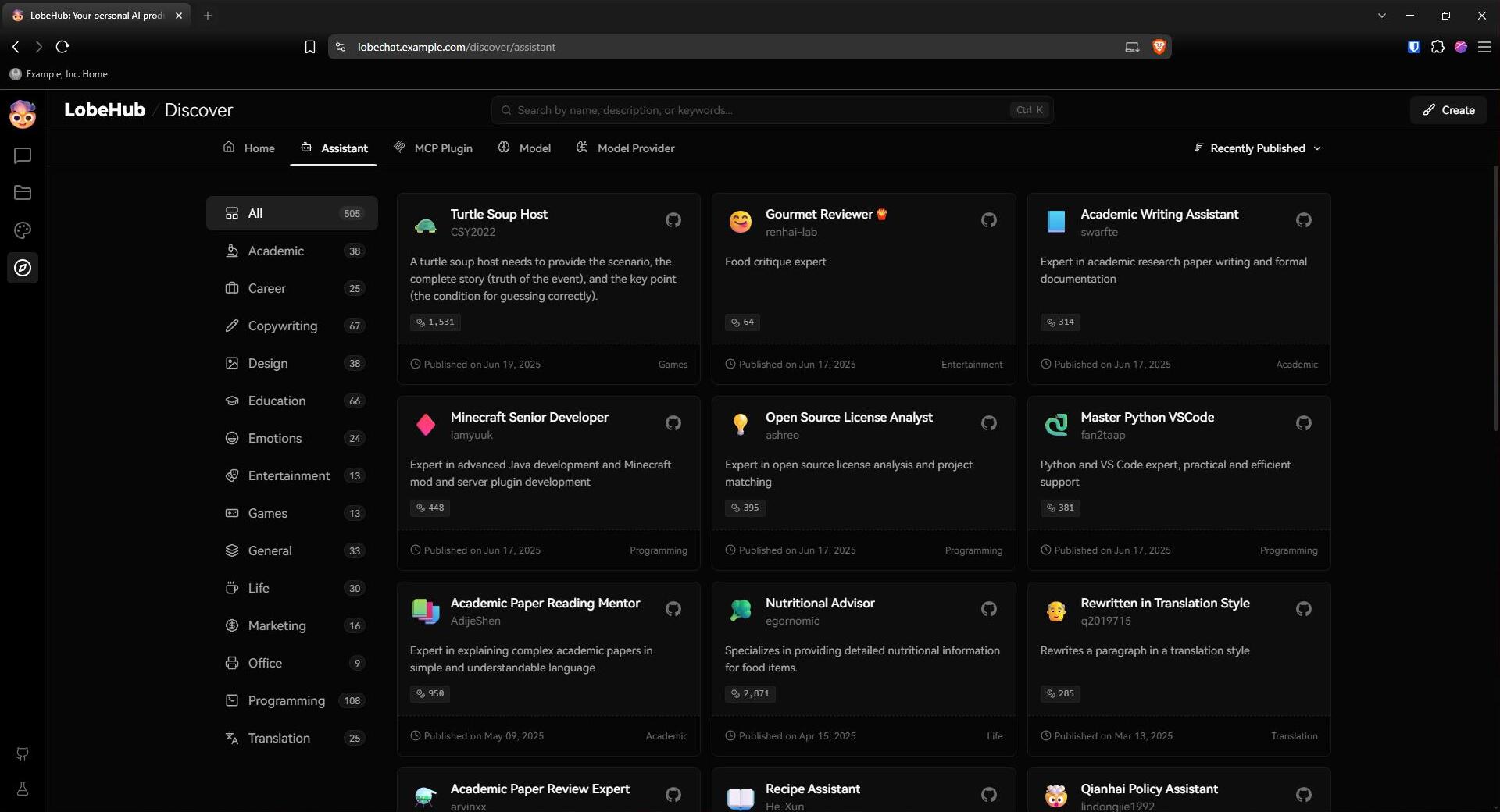Open GitHub link on Turtle Soup Host card
The height and width of the screenshot is (812, 1500).
pyautogui.click(x=673, y=220)
